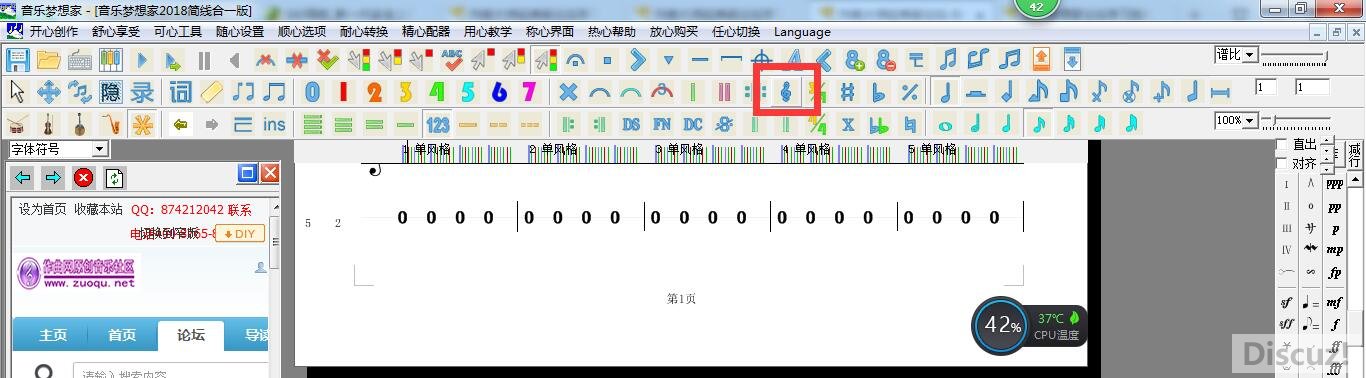
Task: Click the add 8 octave plus icon
Action: pos(855,59)
